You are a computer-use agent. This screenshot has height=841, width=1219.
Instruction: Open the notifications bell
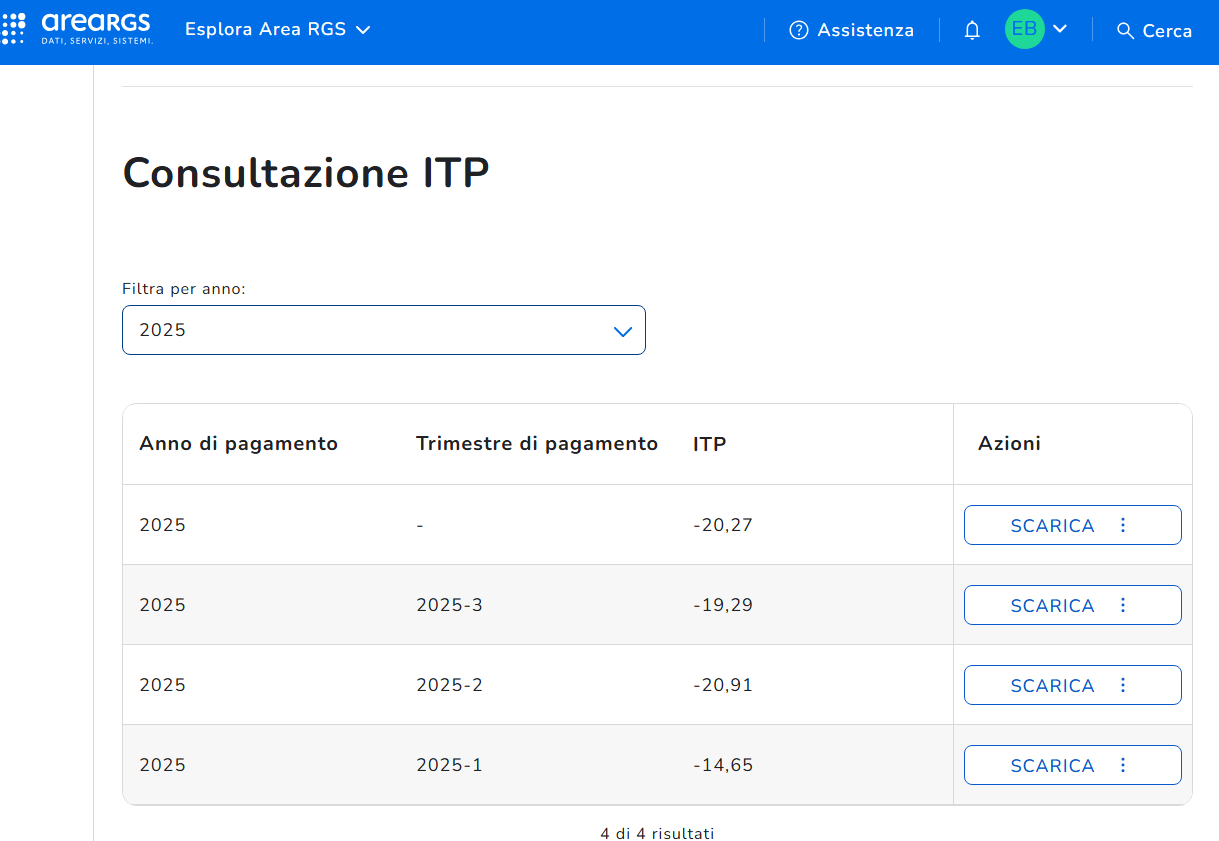pyautogui.click(x=972, y=31)
